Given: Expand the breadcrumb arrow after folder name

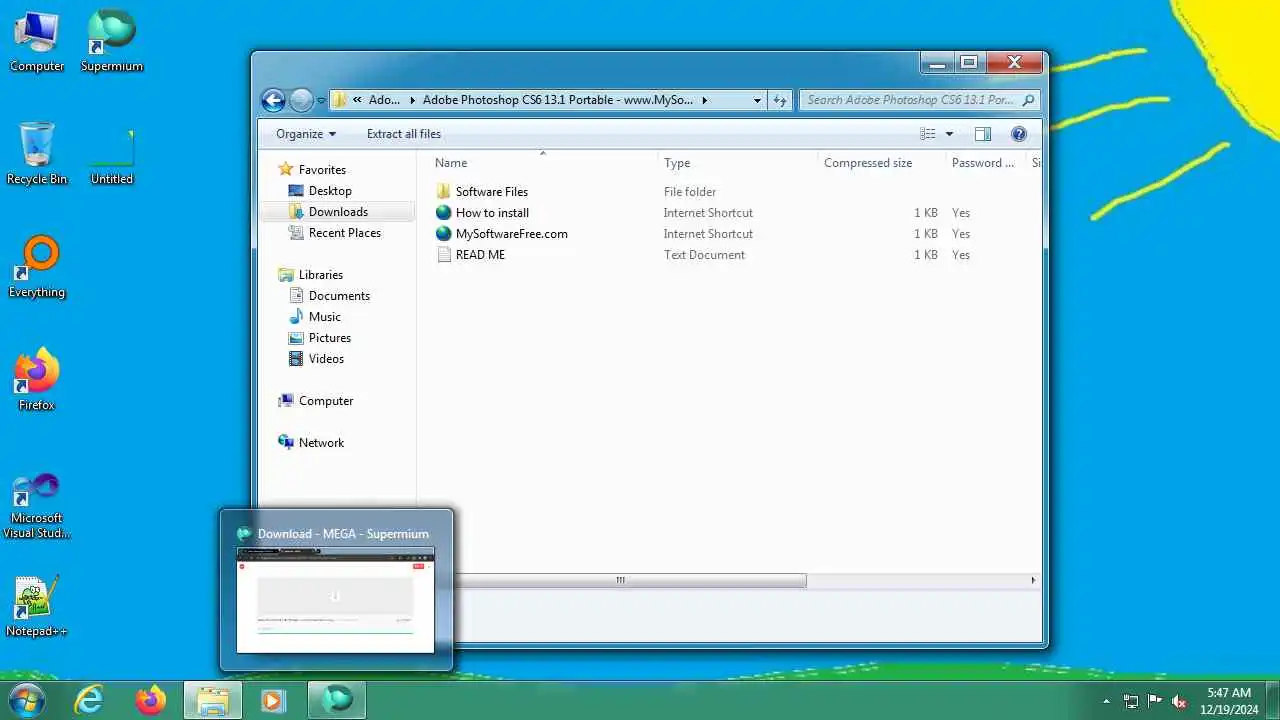Looking at the screenshot, I should pyautogui.click(x=704, y=100).
